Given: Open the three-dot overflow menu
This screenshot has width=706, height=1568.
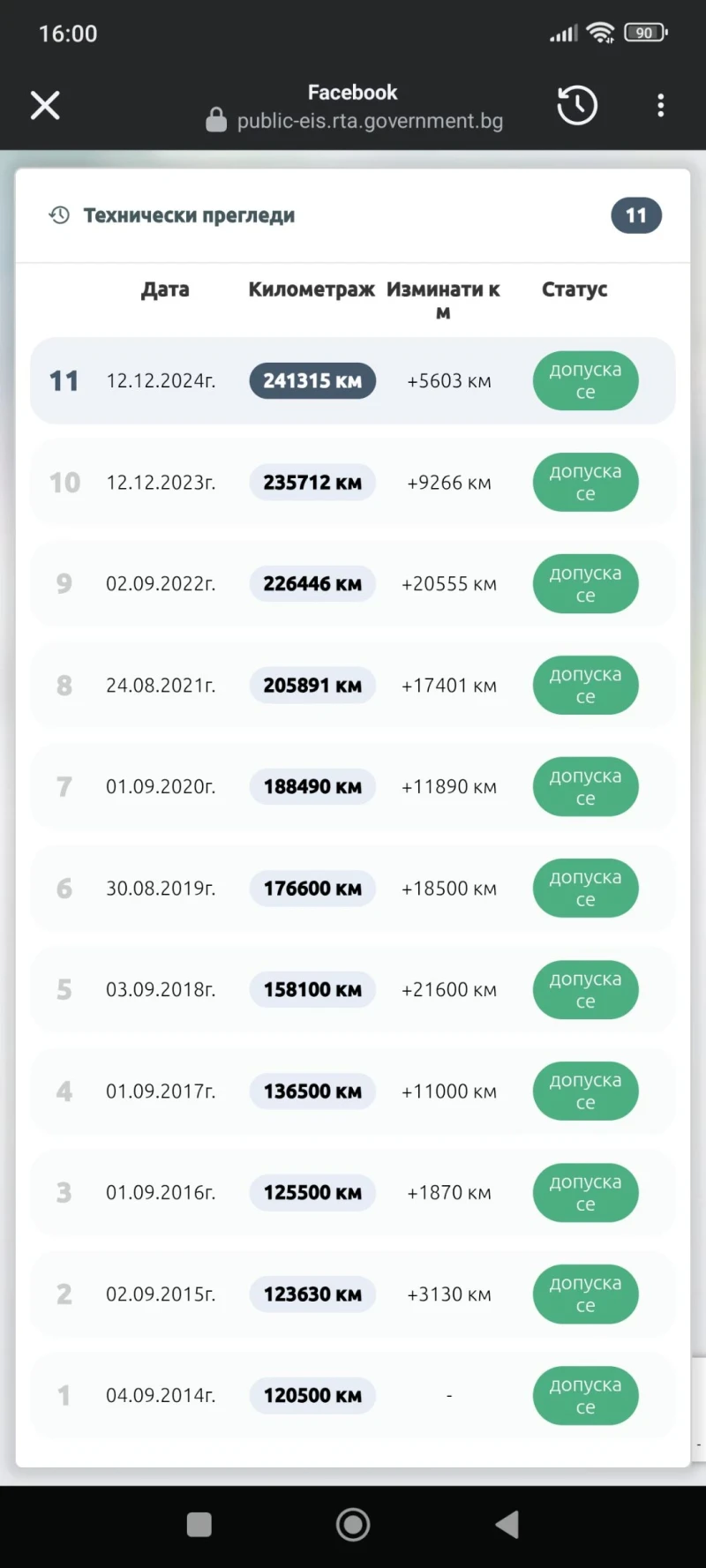Looking at the screenshot, I should point(660,106).
